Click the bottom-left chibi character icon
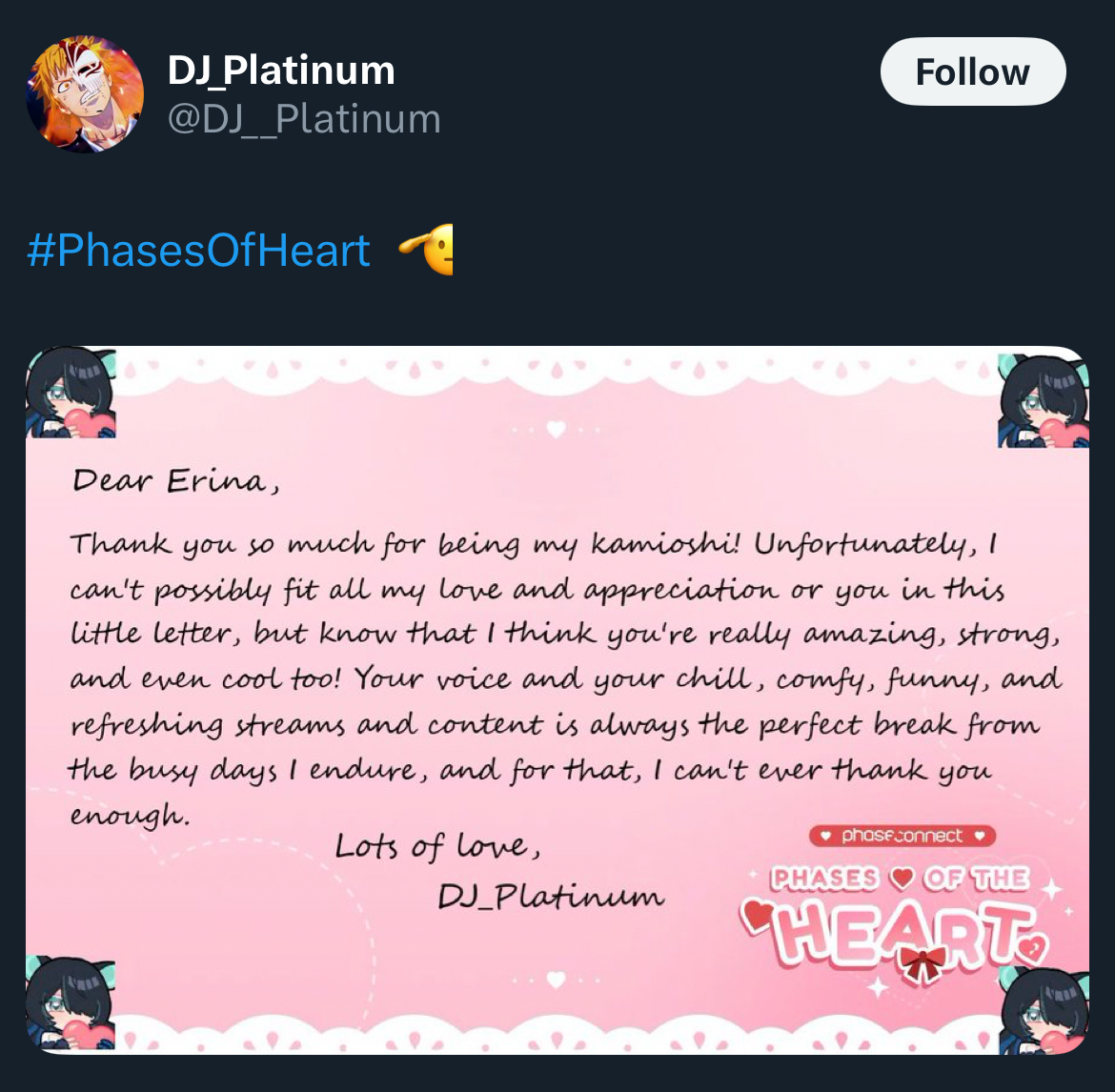Image resolution: width=1115 pixels, height=1092 pixels. point(71,1002)
